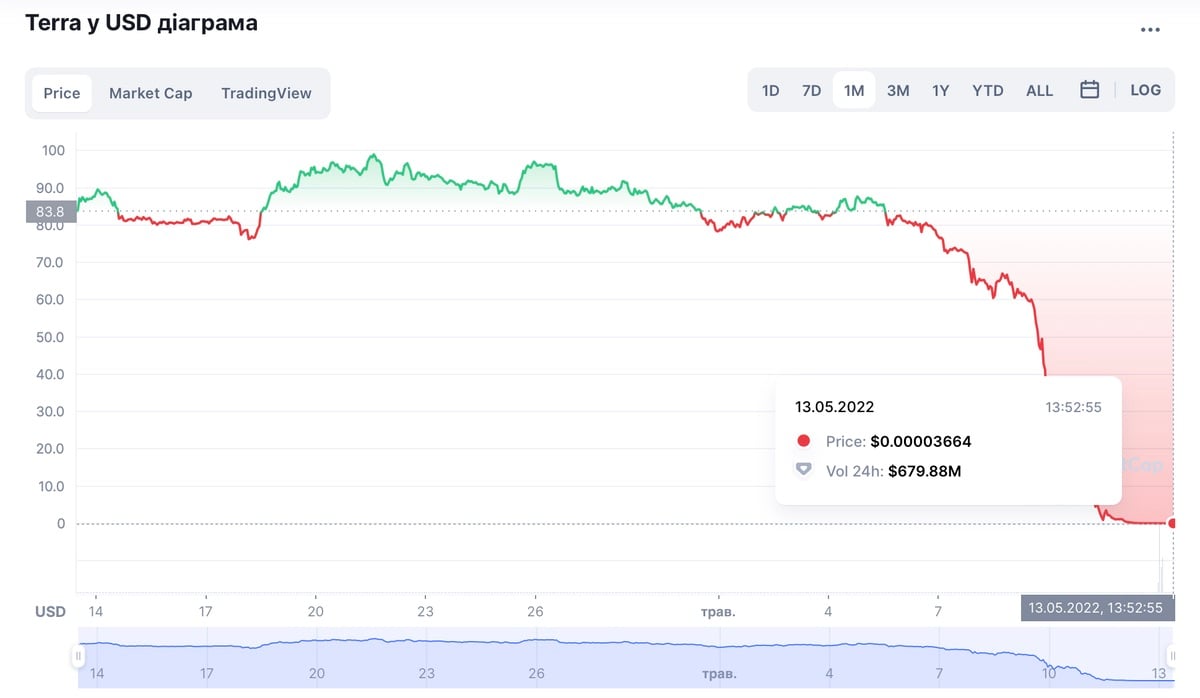Toggle the LOG scale
The height and width of the screenshot is (698, 1200).
1146,90
